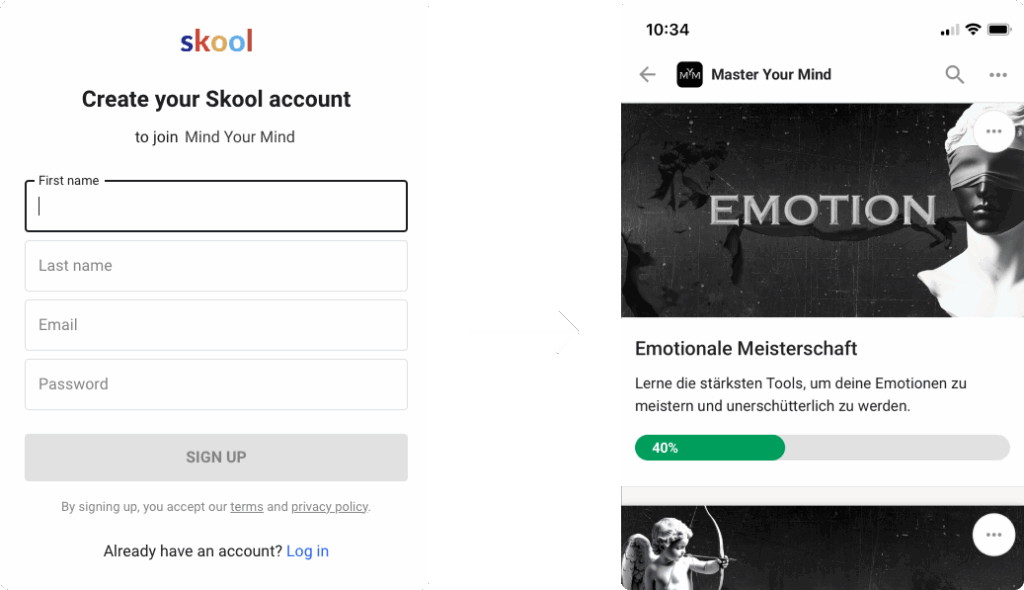Click the skool logo
Viewport: 1024px width, 590px height.
click(216, 41)
